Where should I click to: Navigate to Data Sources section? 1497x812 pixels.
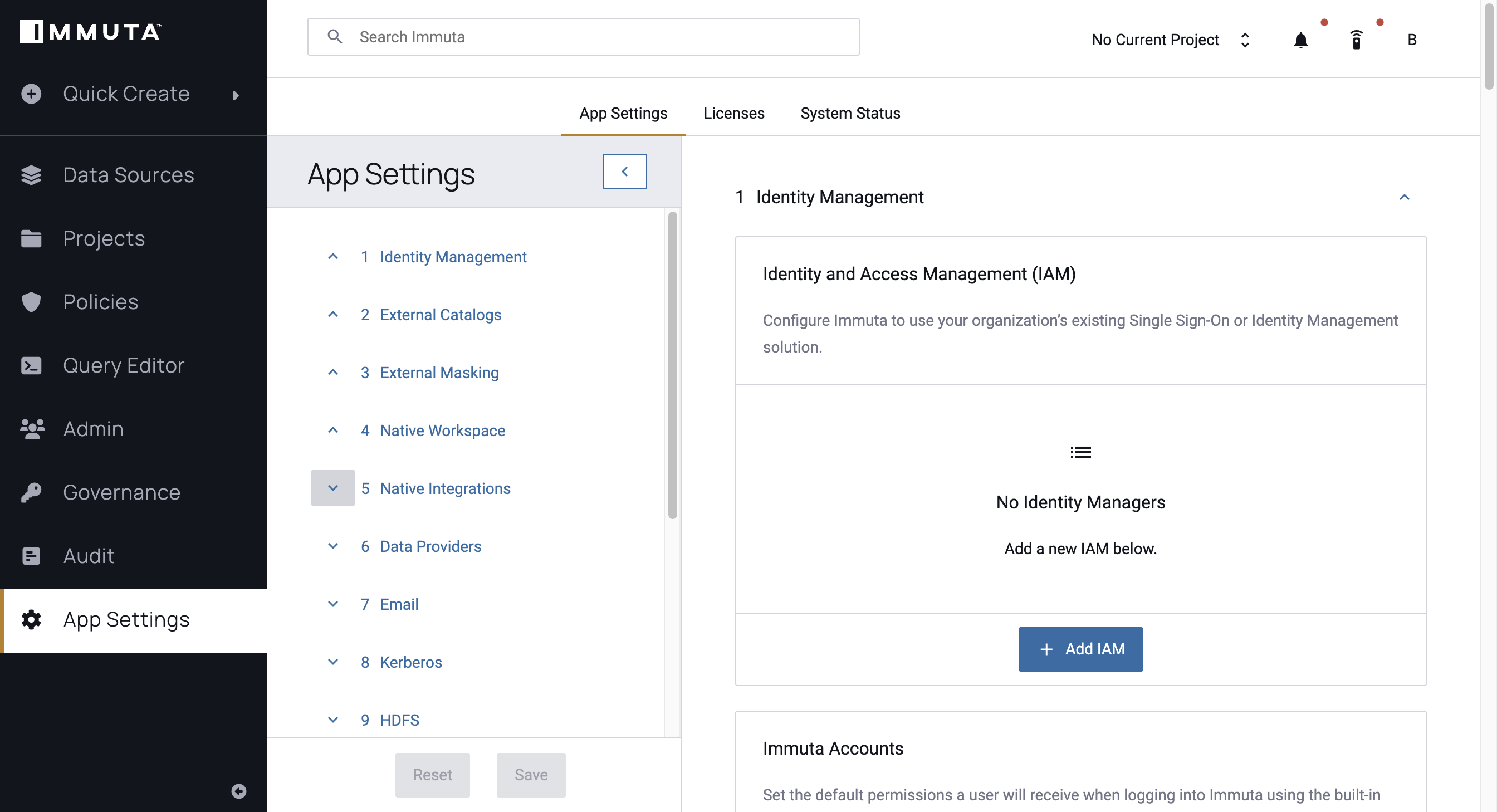[x=129, y=174]
